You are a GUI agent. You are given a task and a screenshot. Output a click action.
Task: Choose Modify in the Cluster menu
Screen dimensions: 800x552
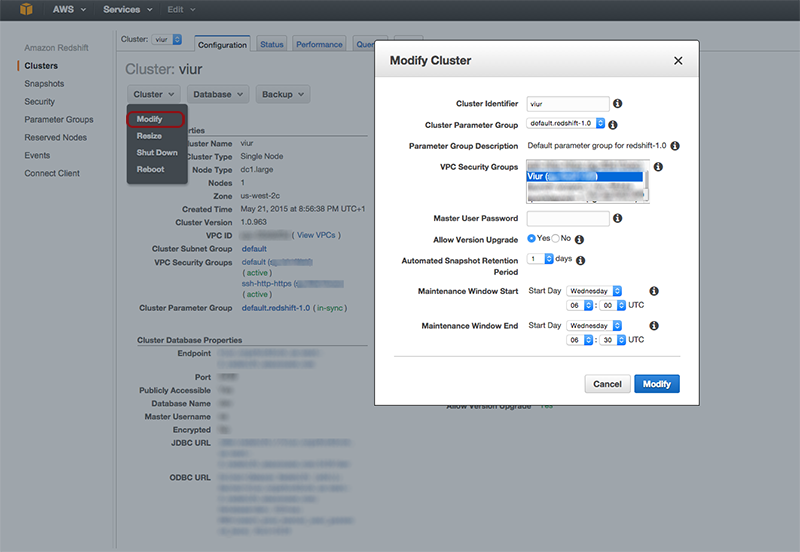click(155, 119)
